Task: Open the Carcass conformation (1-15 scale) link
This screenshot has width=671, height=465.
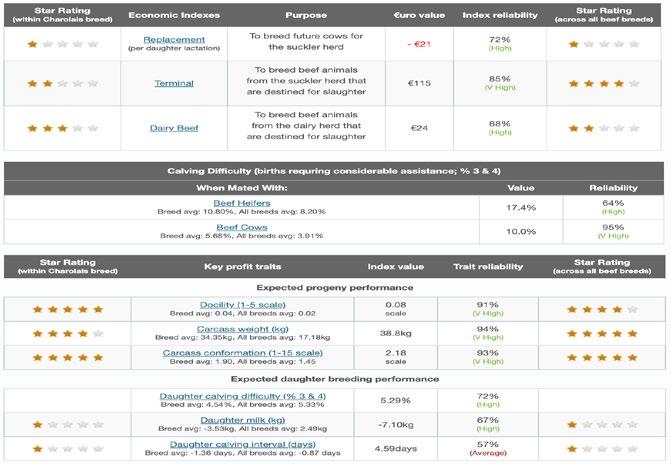Action: click(243, 353)
